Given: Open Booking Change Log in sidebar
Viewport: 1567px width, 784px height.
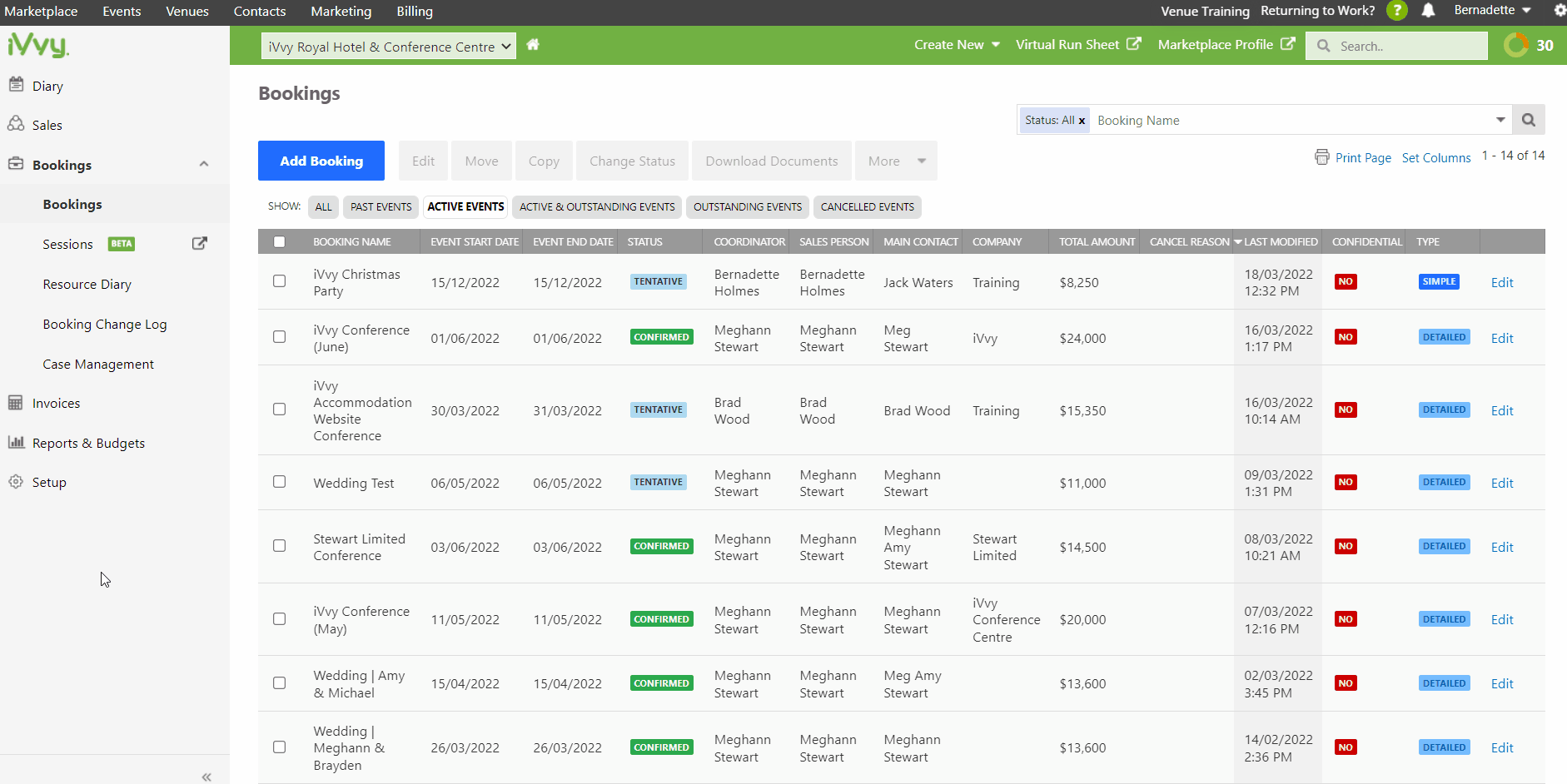Looking at the screenshot, I should [x=105, y=325].
